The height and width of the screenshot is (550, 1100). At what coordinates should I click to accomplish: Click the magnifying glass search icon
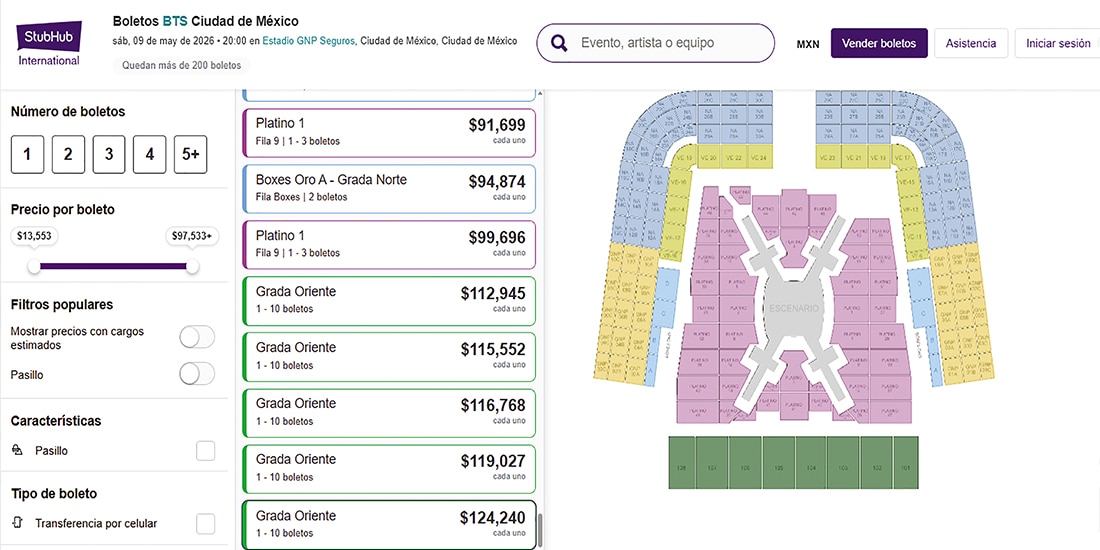click(x=561, y=43)
